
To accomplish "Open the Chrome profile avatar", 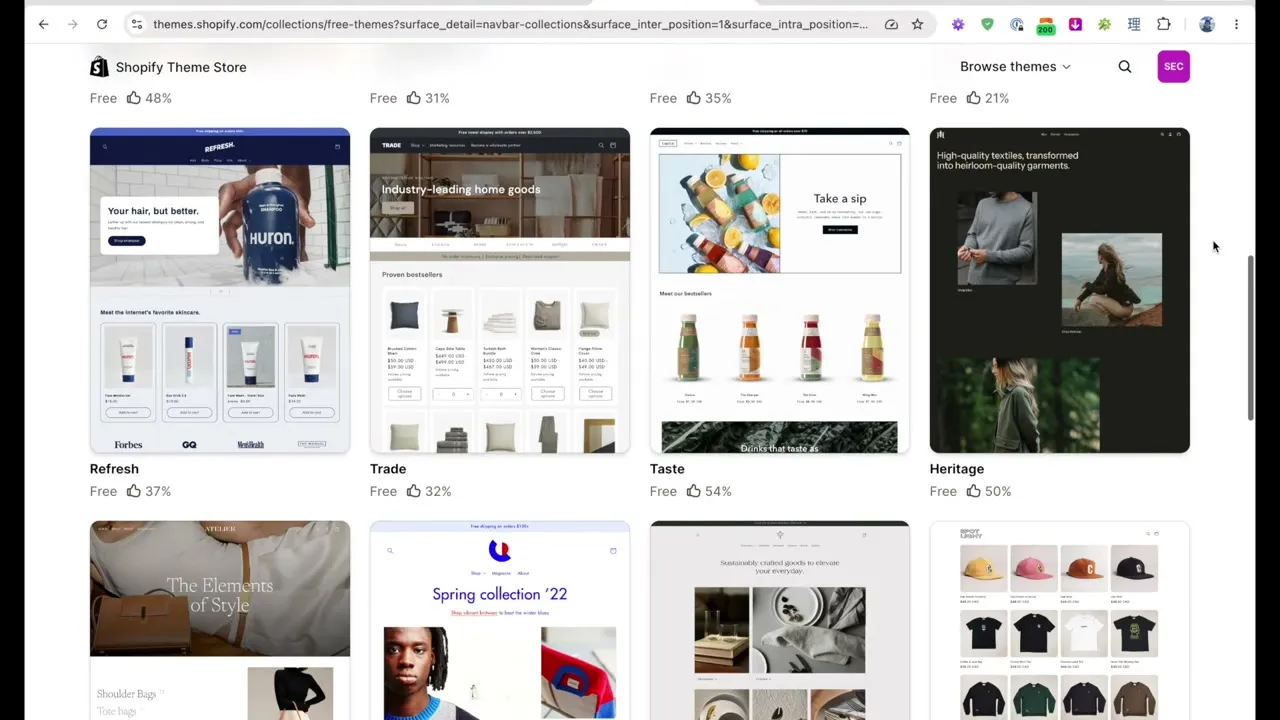I will tap(1207, 24).
